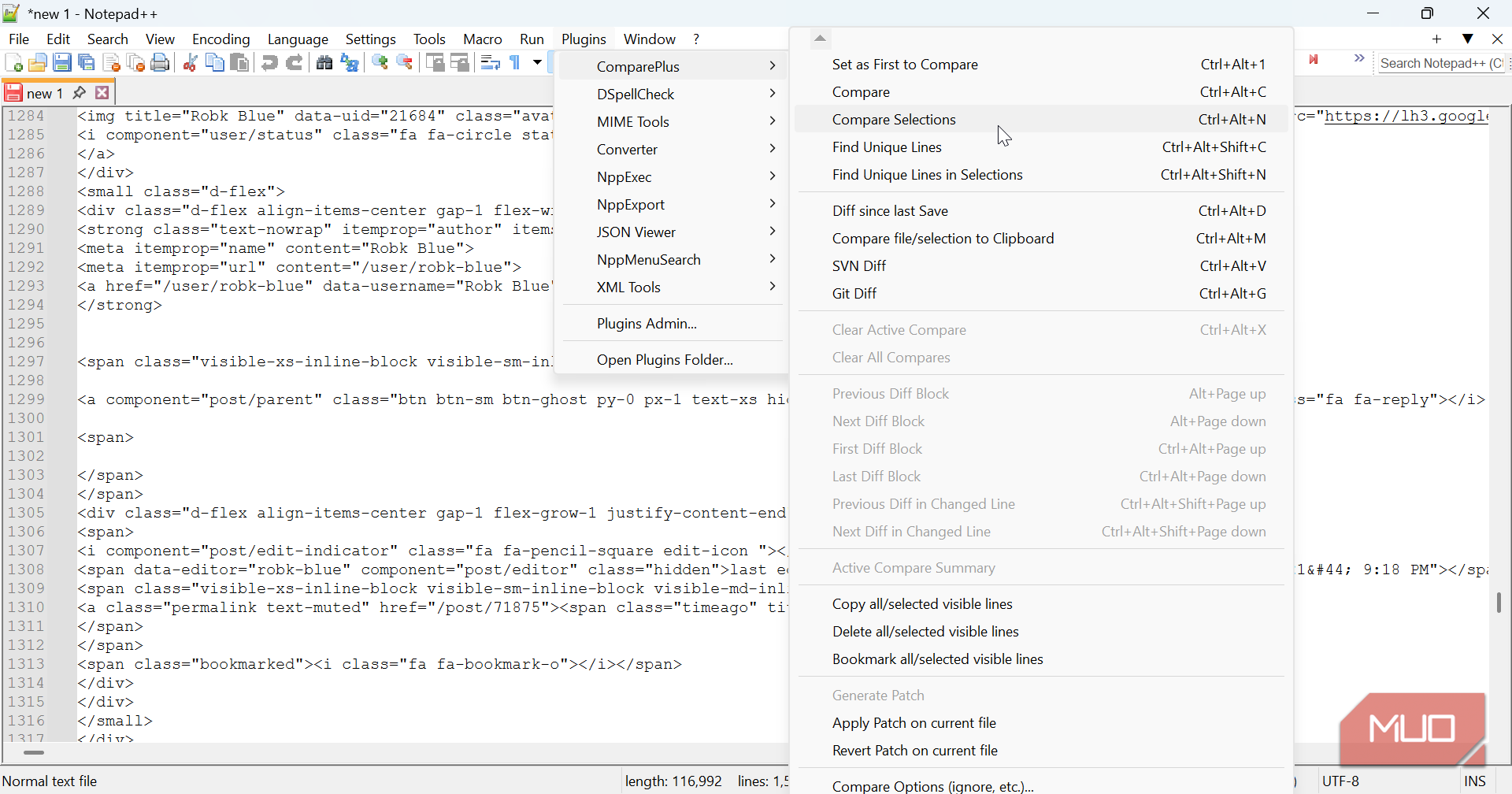Expand the NppMenuSearch plugin submenu
The image size is (1512, 794).
(673, 260)
